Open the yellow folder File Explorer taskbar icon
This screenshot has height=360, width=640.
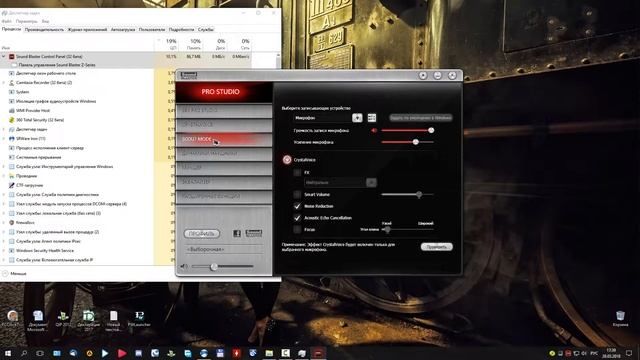pos(269,353)
